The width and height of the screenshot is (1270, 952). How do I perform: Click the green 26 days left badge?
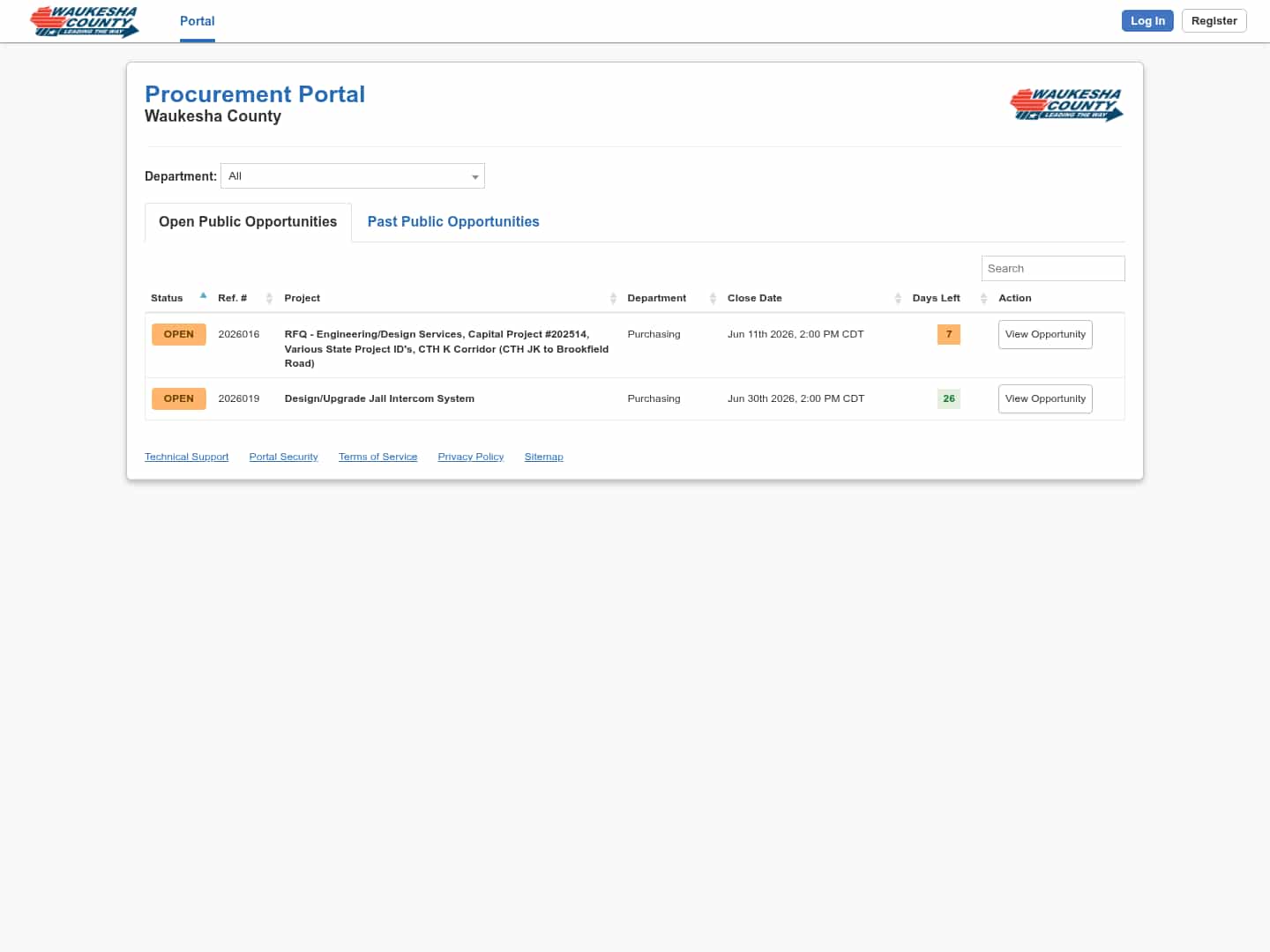949,399
